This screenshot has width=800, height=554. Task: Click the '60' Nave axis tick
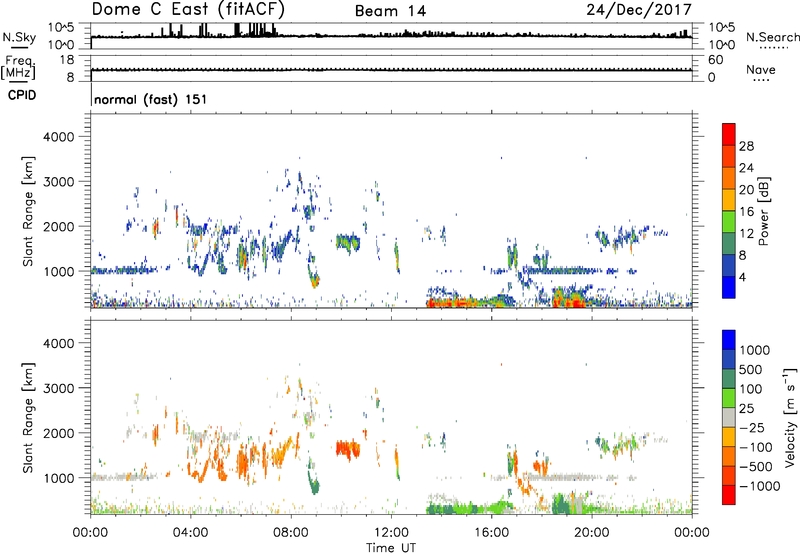coord(715,60)
